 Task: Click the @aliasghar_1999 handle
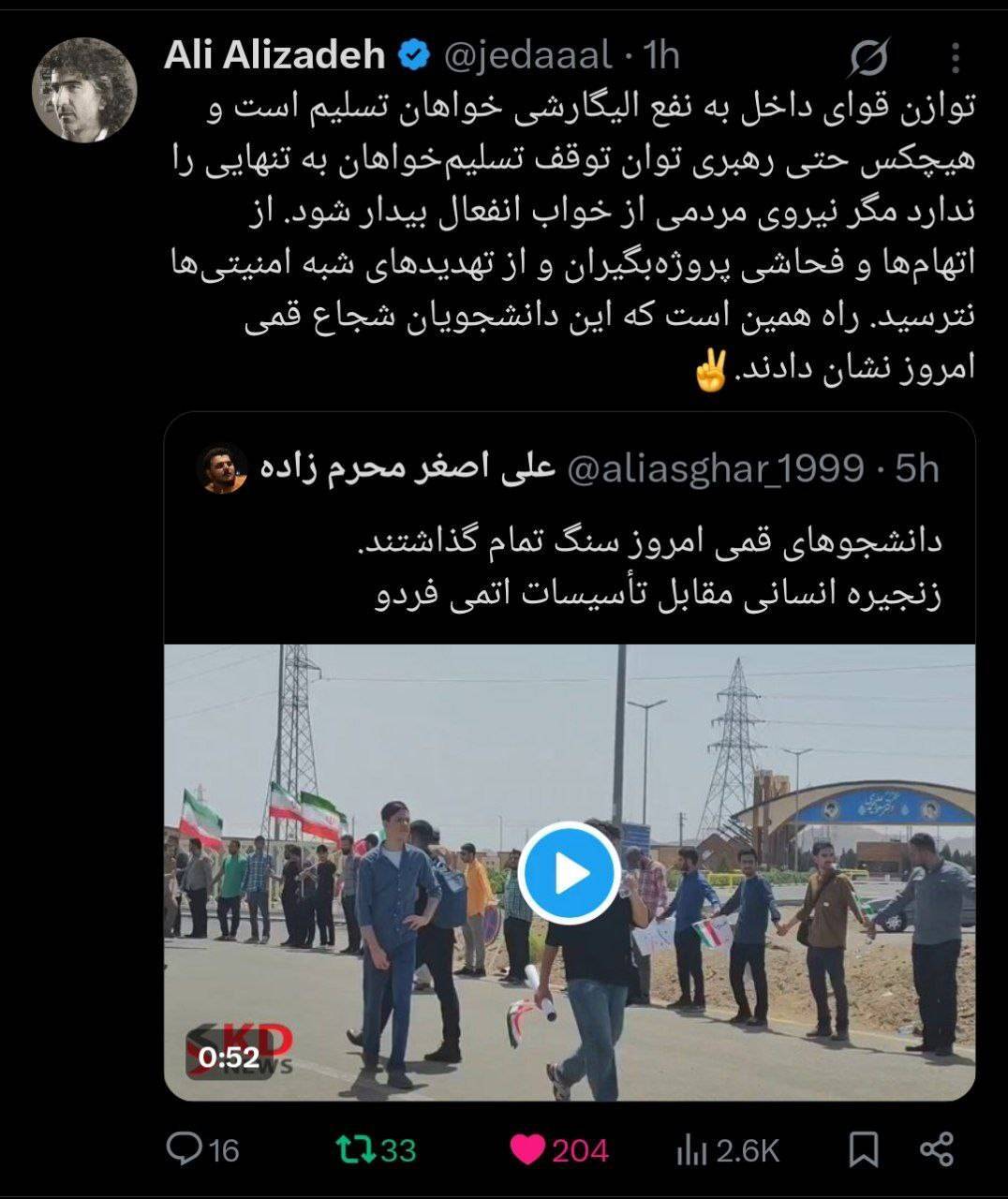716,468
